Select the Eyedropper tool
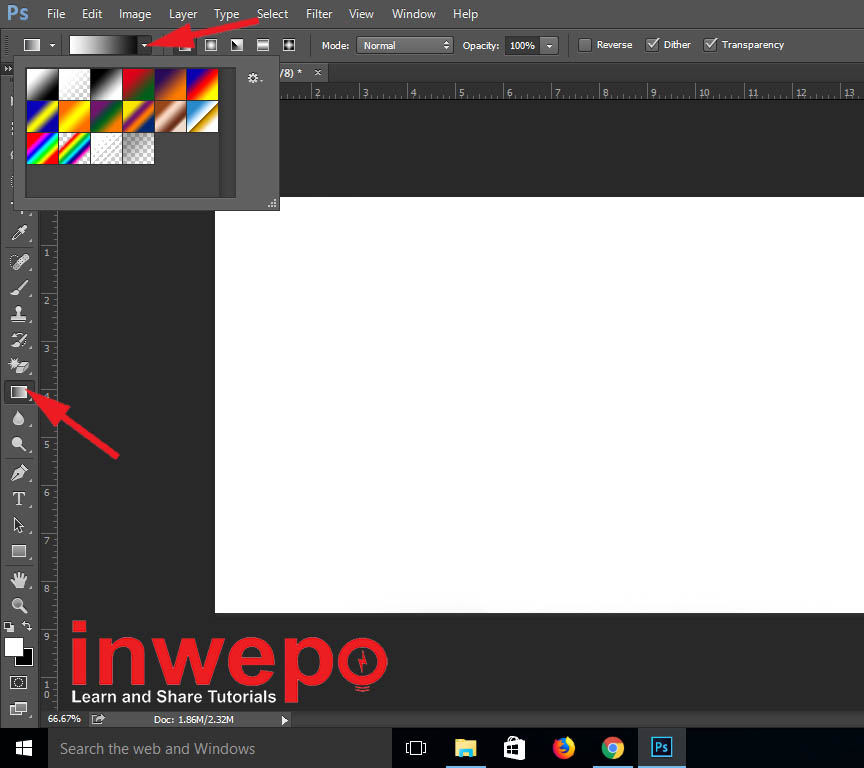This screenshot has height=768, width=864. pyautogui.click(x=18, y=234)
